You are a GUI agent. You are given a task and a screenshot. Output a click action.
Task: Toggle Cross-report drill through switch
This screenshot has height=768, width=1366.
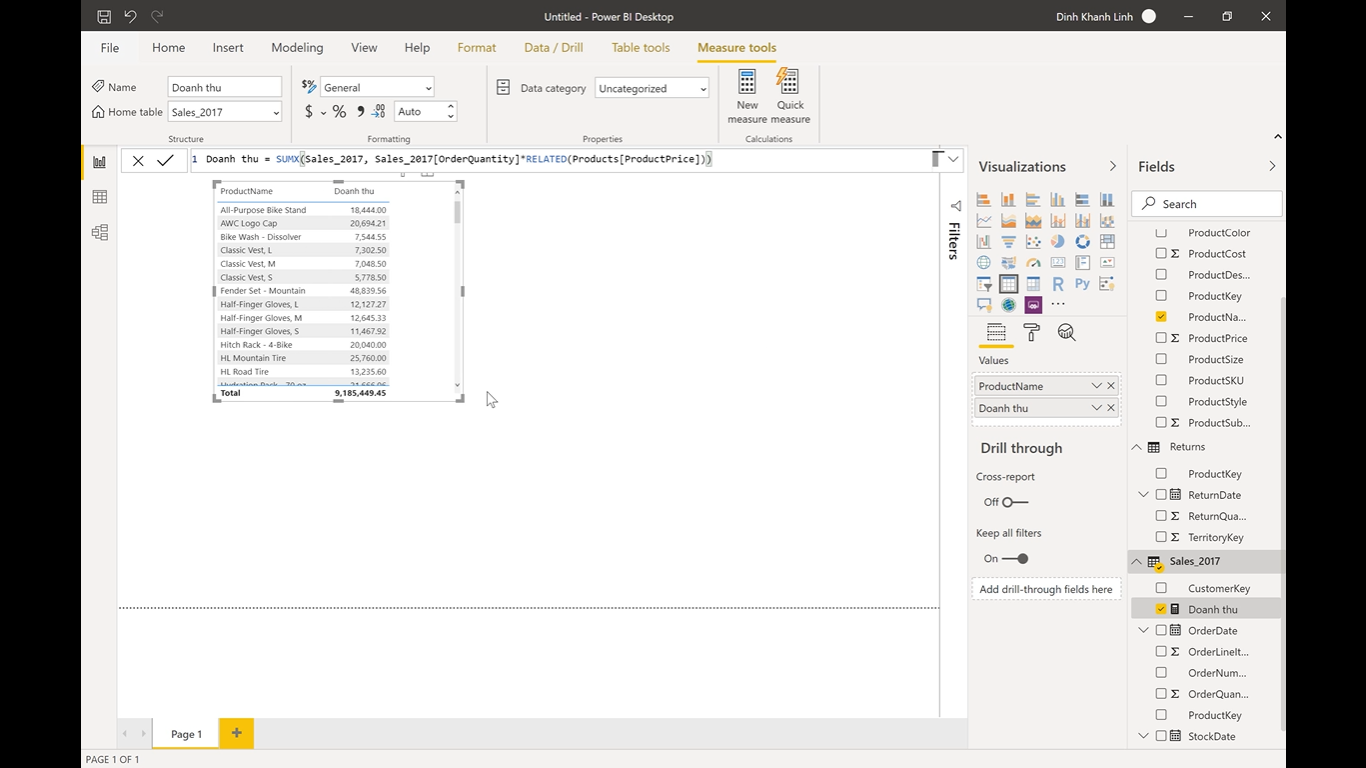tap(1014, 502)
